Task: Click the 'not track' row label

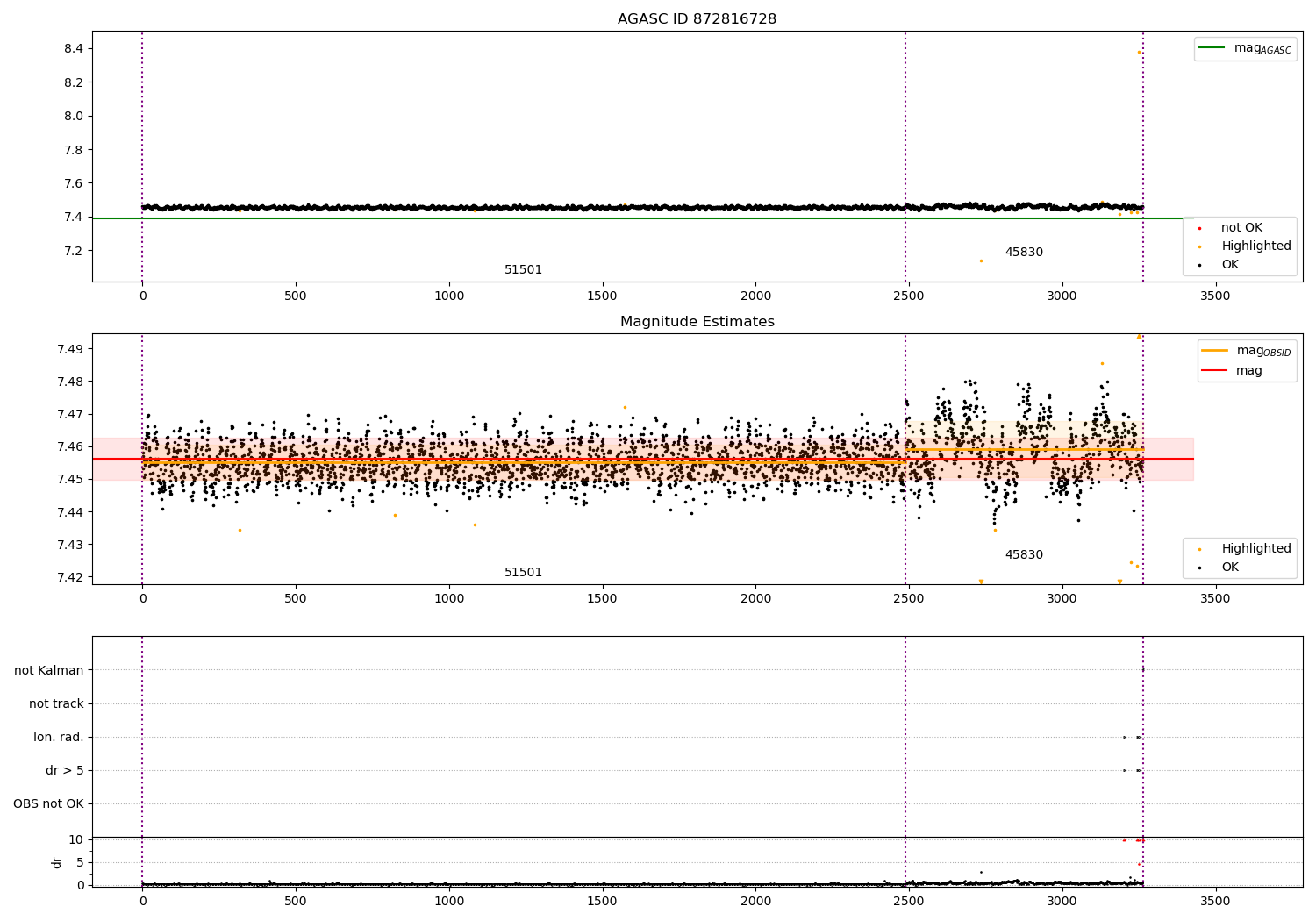Action: click(x=56, y=703)
